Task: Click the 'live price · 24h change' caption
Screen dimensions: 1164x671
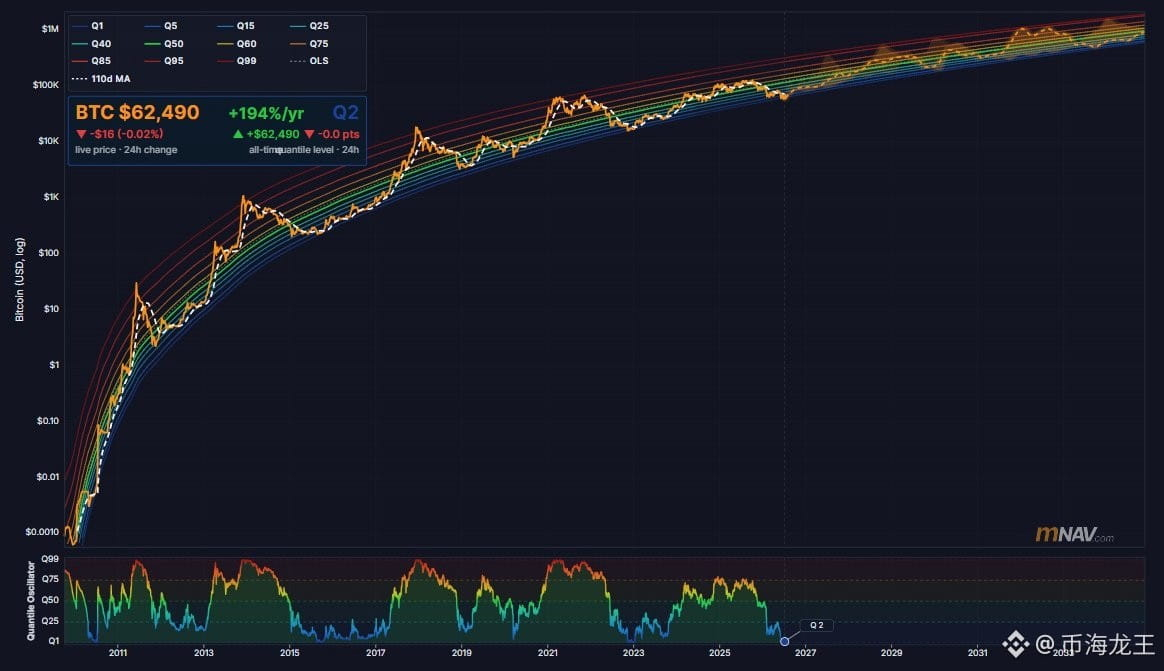Action: [126, 150]
